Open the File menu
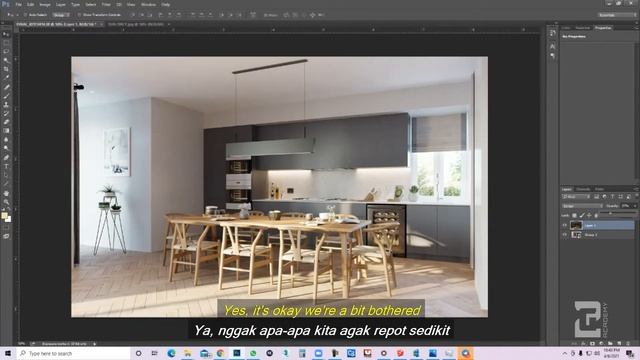The height and width of the screenshot is (360, 640). 19,4
